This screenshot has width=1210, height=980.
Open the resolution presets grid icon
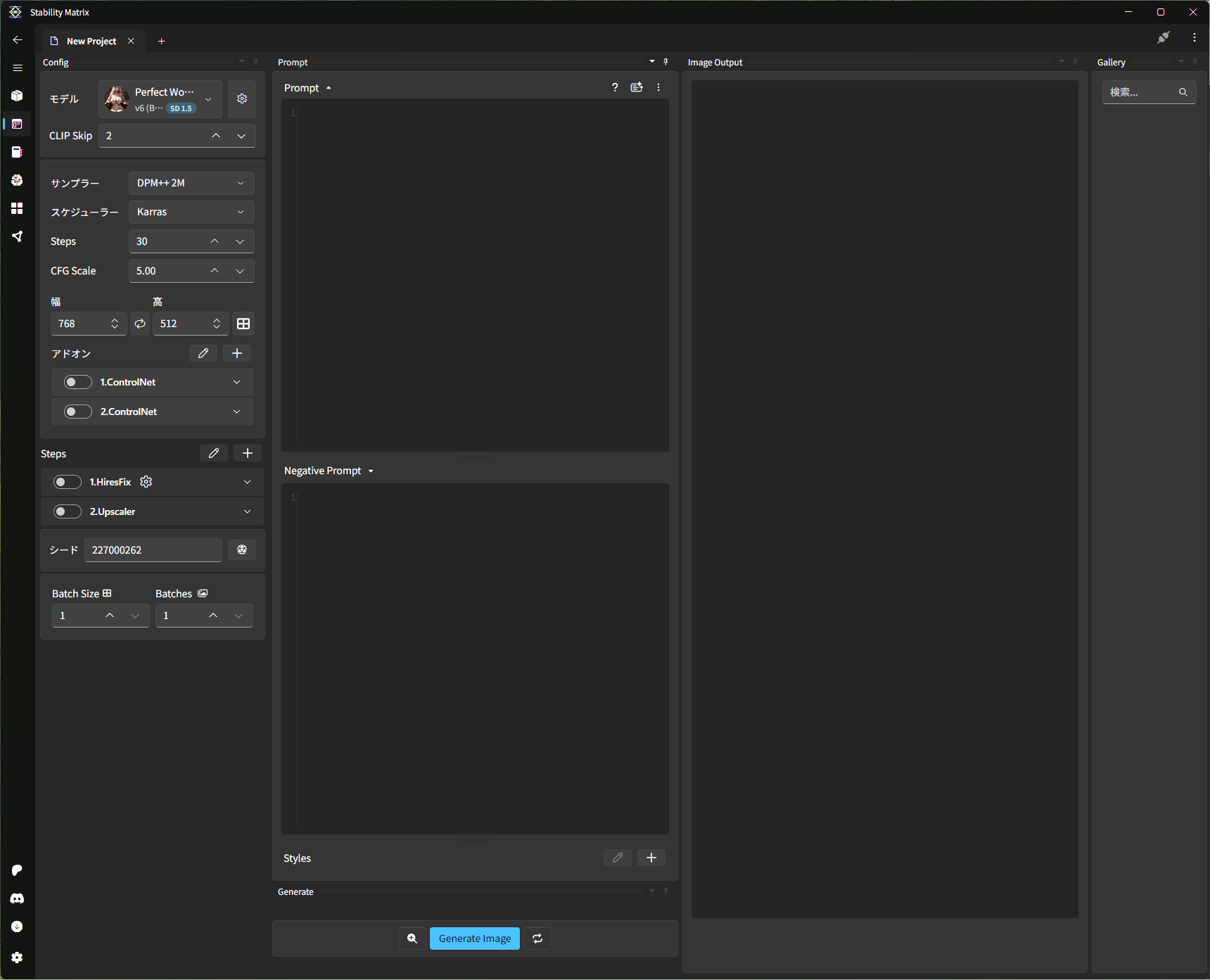(x=243, y=324)
